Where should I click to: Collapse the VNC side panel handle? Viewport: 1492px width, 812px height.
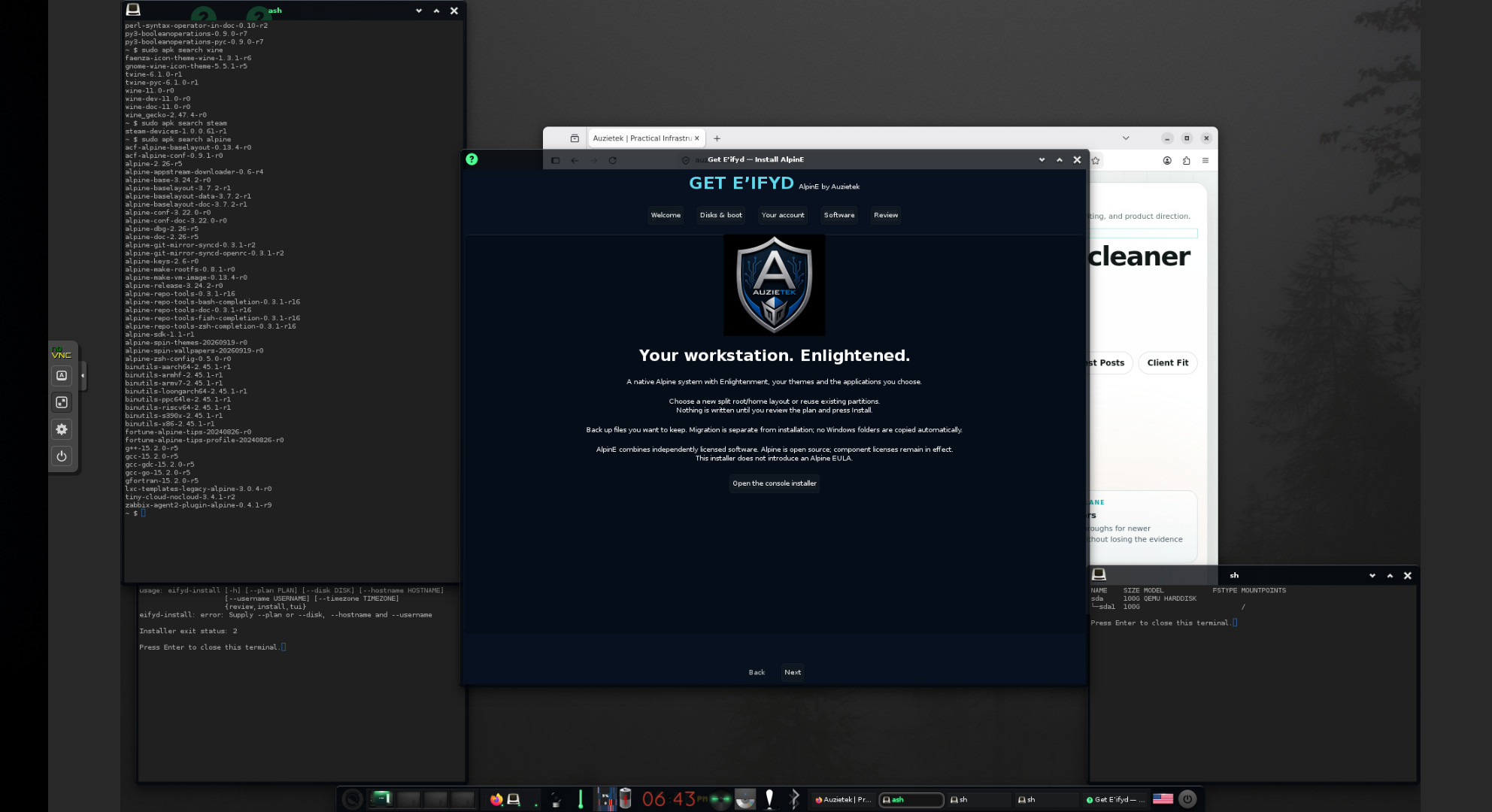pos(83,375)
